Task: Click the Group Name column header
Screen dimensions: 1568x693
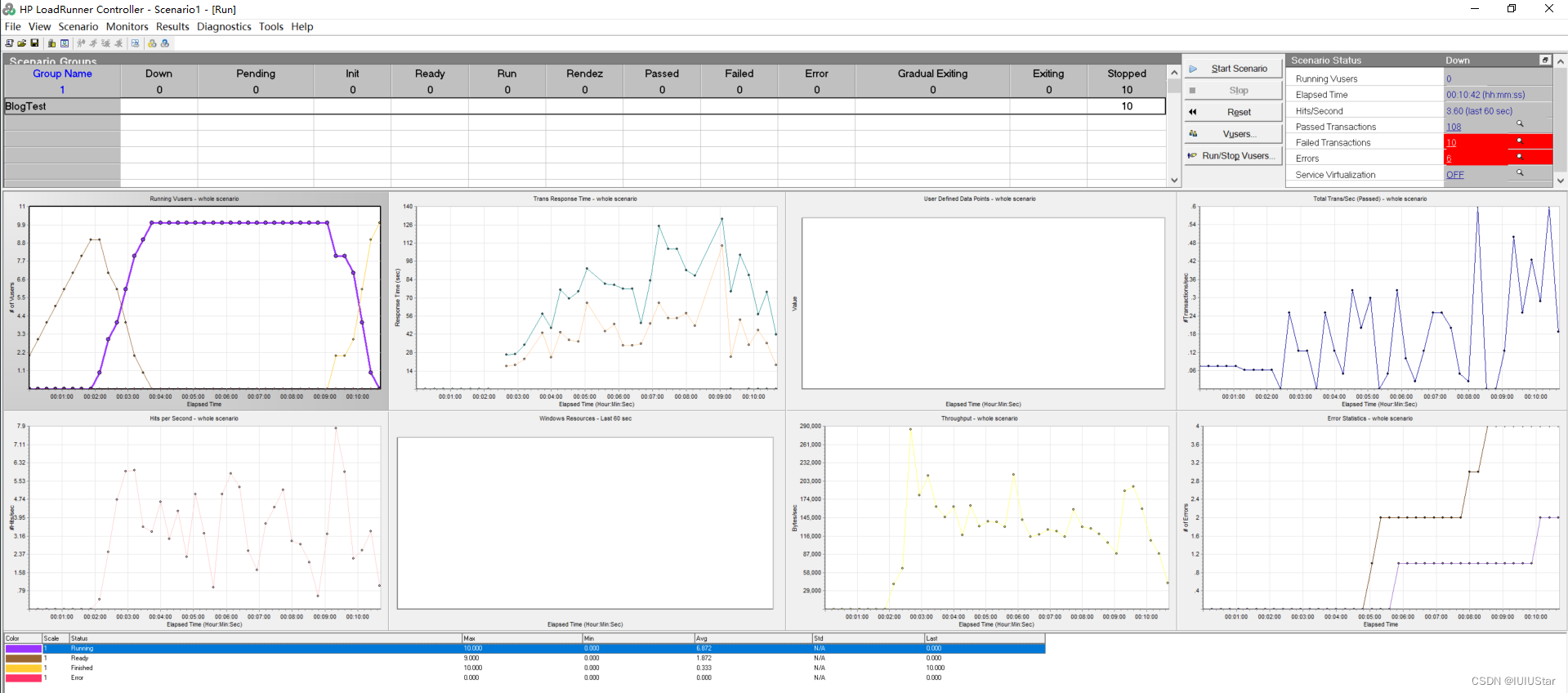Action: tap(62, 74)
